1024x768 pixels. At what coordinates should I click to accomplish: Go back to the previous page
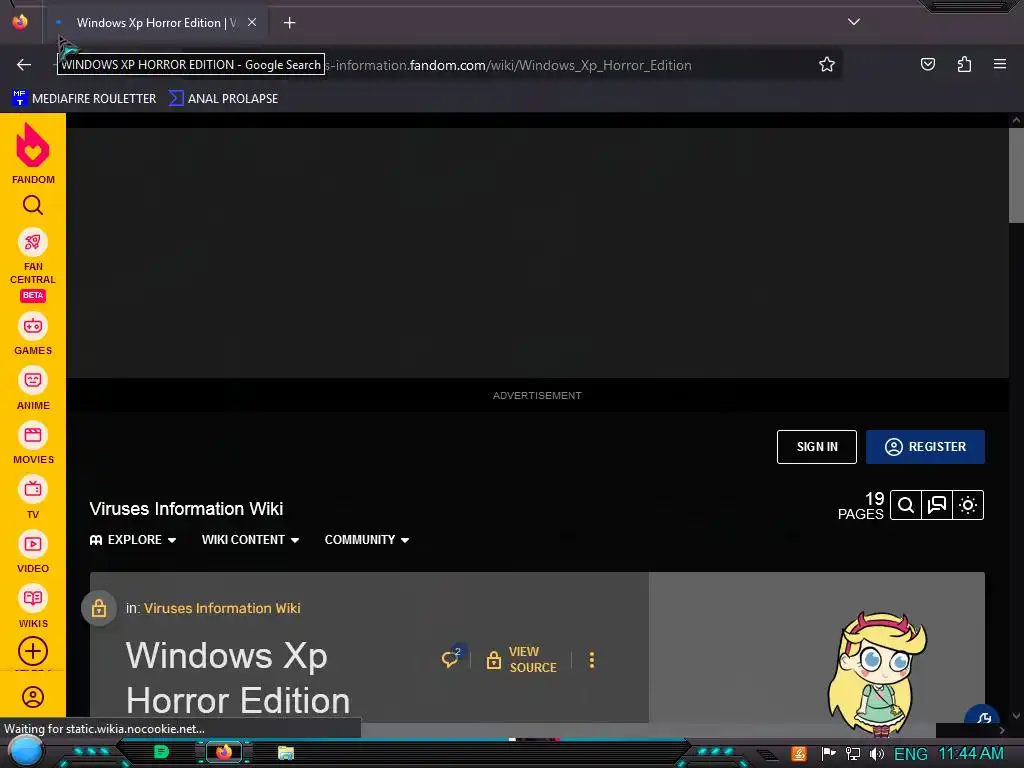(24, 64)
